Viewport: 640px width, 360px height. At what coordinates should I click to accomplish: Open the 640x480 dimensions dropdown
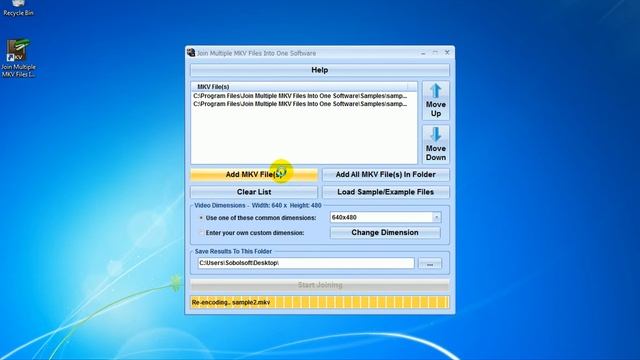pos(436,218)
